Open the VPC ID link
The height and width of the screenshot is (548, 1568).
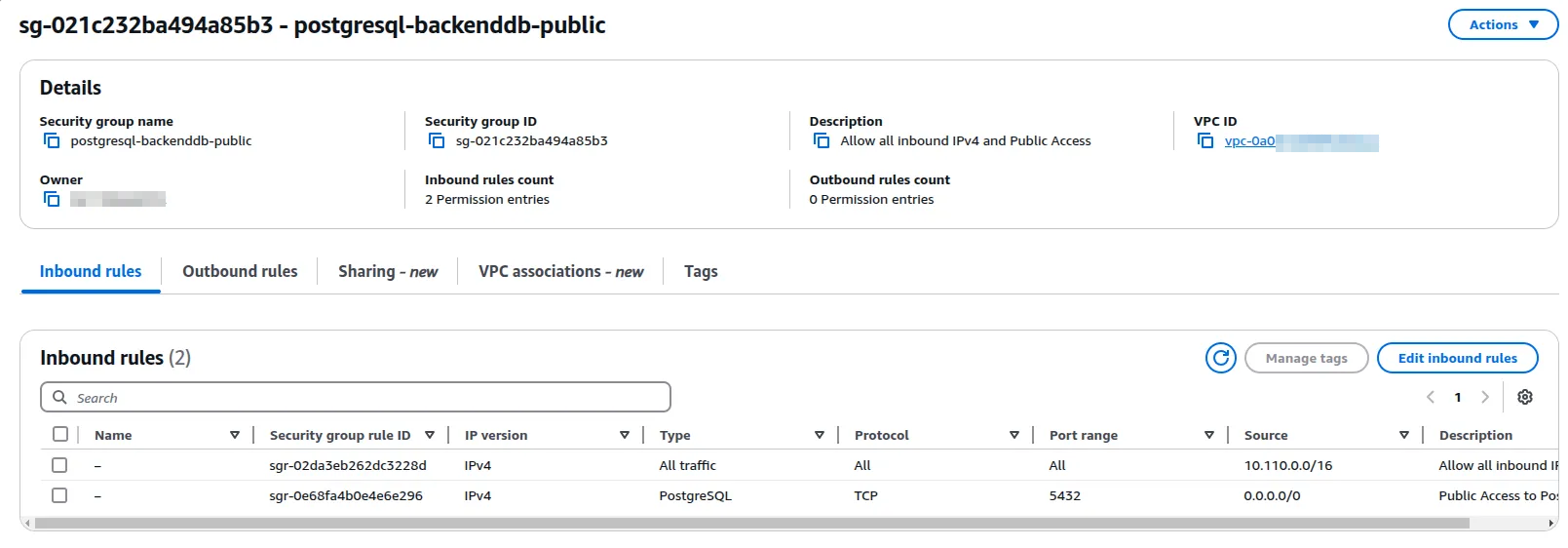coord(1249,141)
